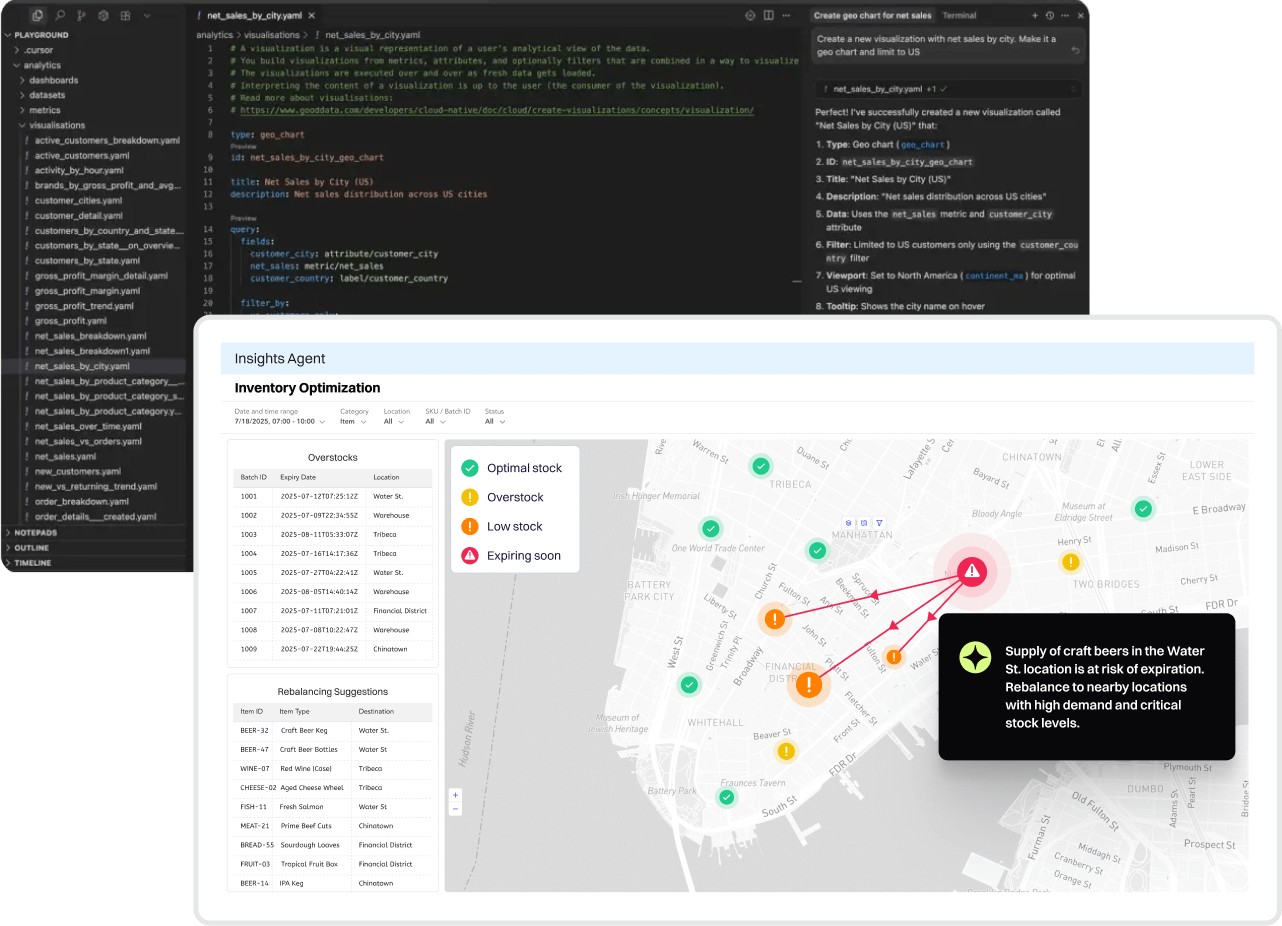Select the filter funnel icon on the map
The height and width of the screenshot is (926, 1282).
coord(878,523)
